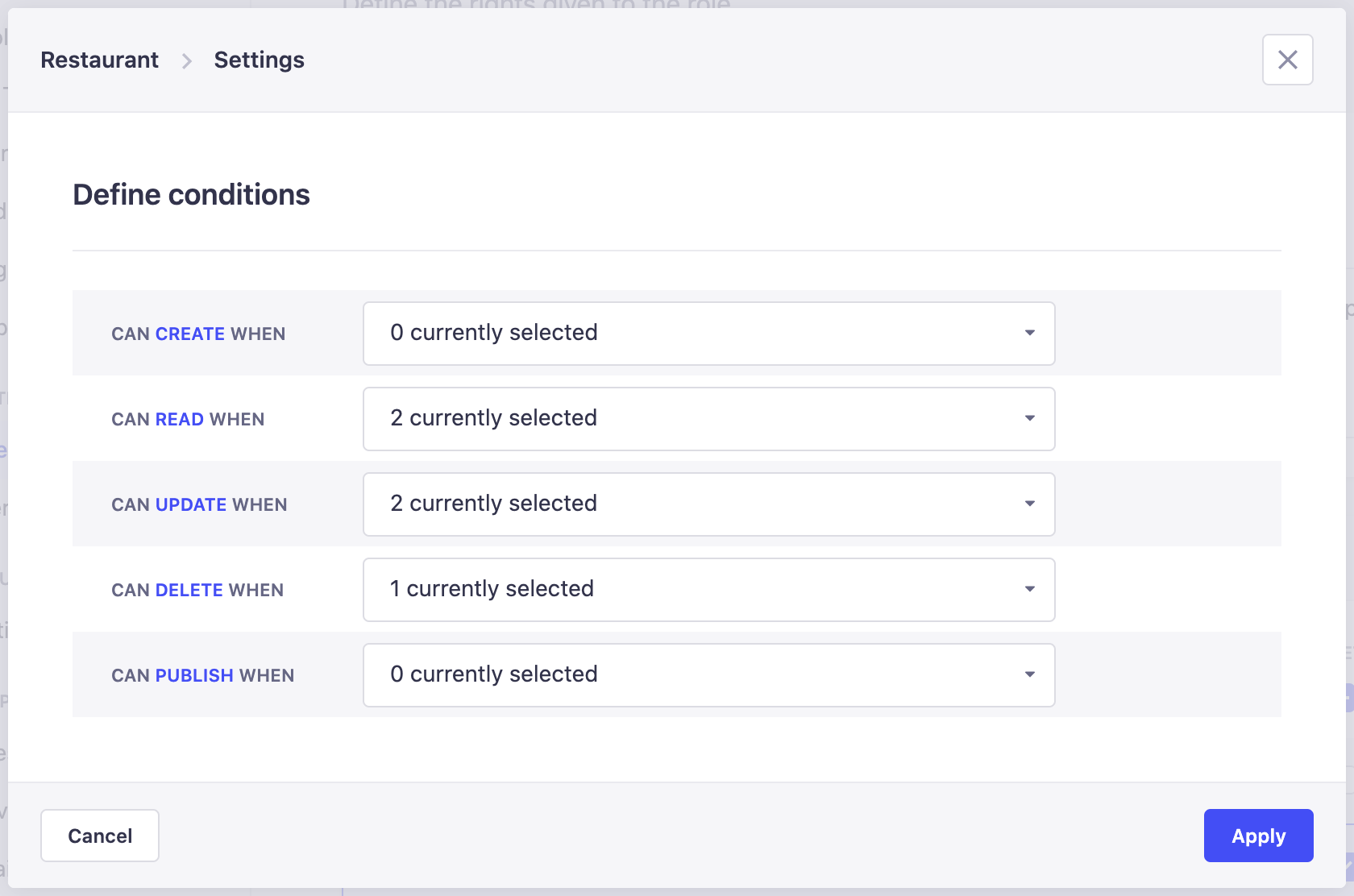This screenshot has width=1354, height=896.
Task: Click the field showing 2 currently selected for READ
Action: click(x=708, y=418)
